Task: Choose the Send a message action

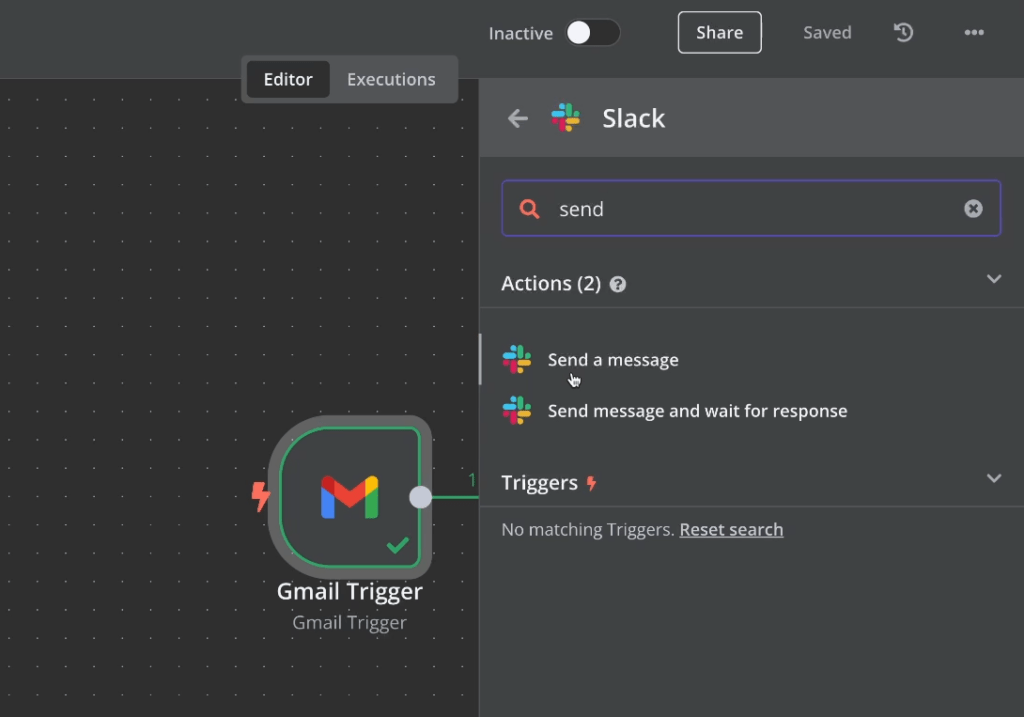Action: pos(613,360)
